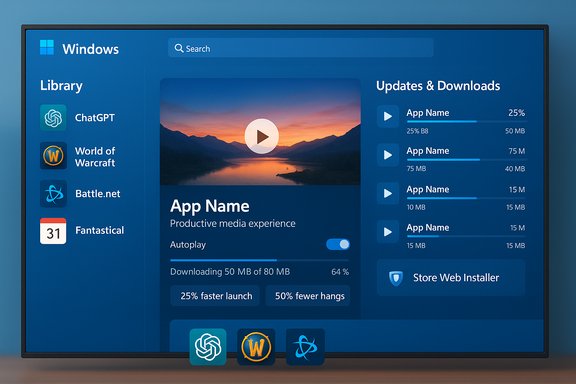Click the featured App Name title
Image resolution: width=576 pixels, height=384 pixels.
click(x=210, y=206)
